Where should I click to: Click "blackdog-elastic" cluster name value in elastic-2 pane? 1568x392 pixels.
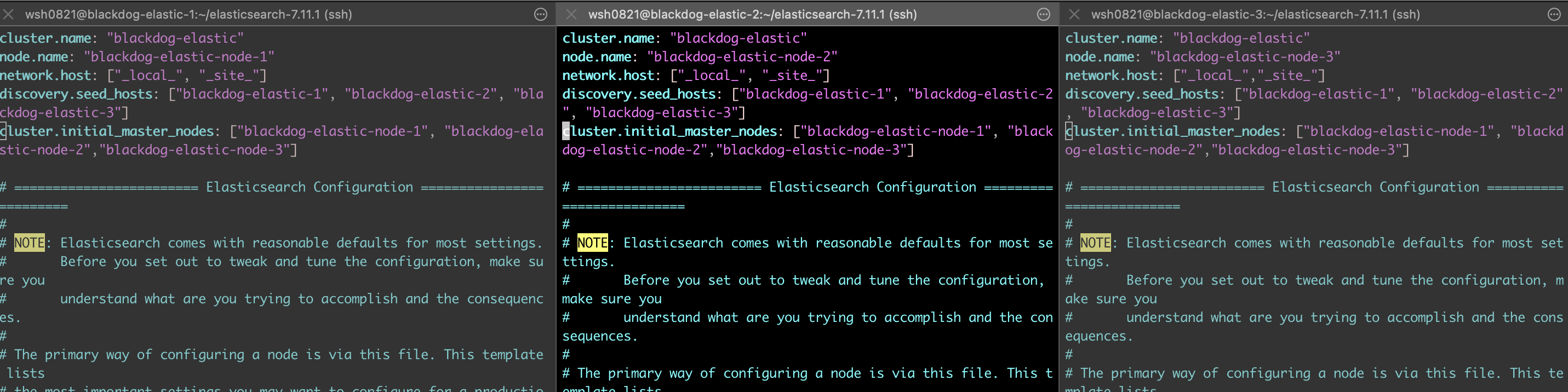coord(739,38)
